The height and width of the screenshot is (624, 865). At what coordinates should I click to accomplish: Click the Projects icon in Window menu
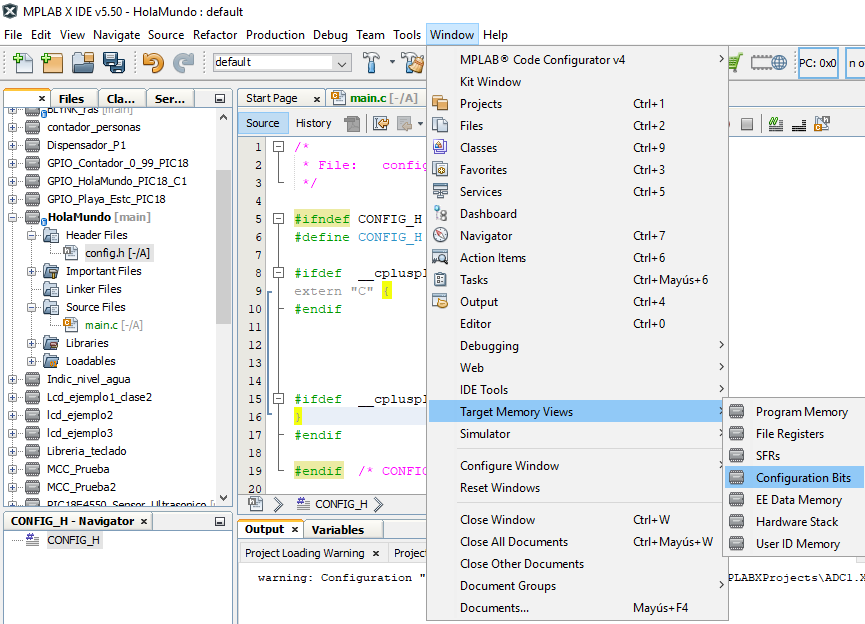(x=440, y=103)
